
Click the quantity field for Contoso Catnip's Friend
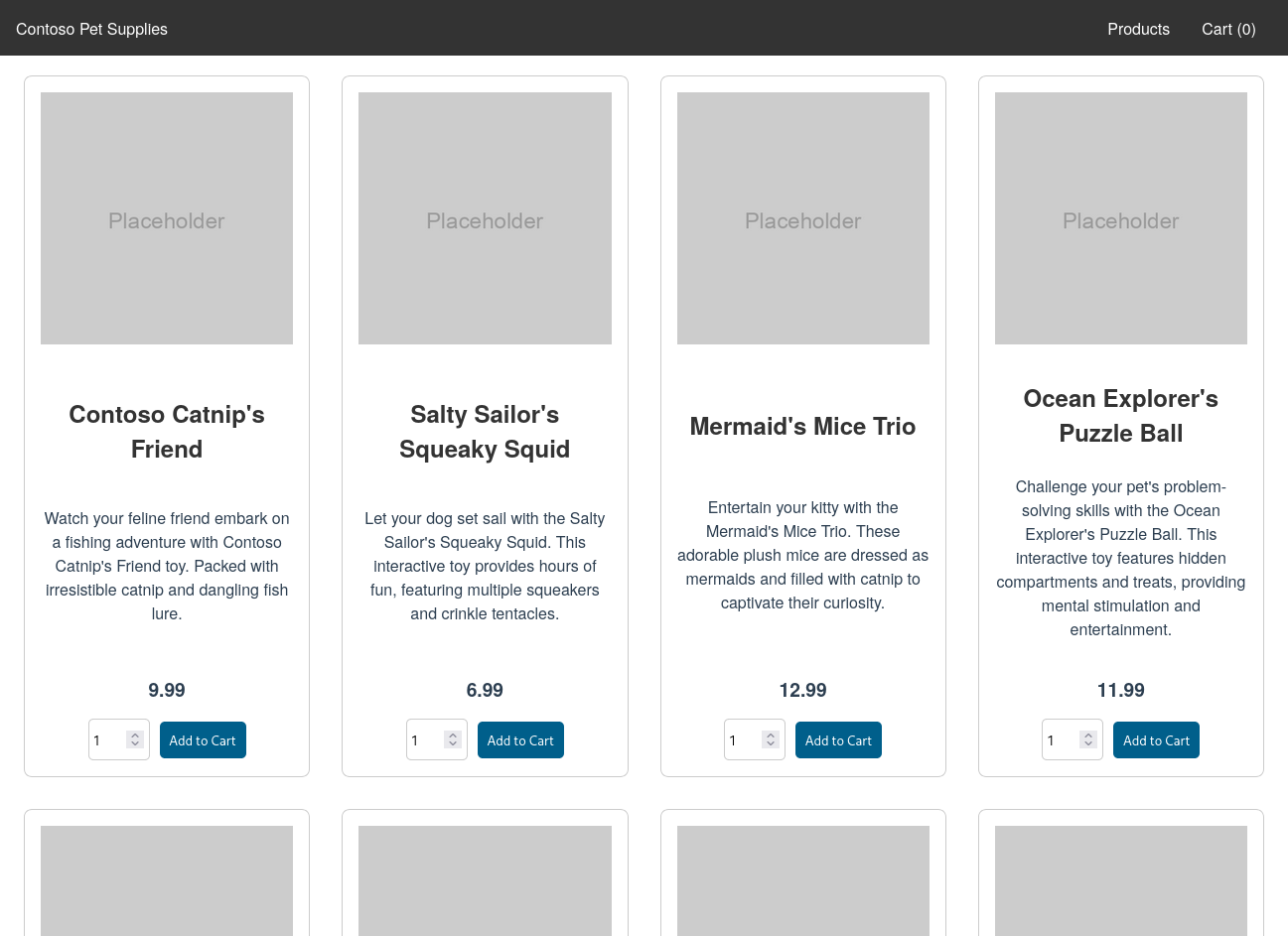[x=109, y=739]
